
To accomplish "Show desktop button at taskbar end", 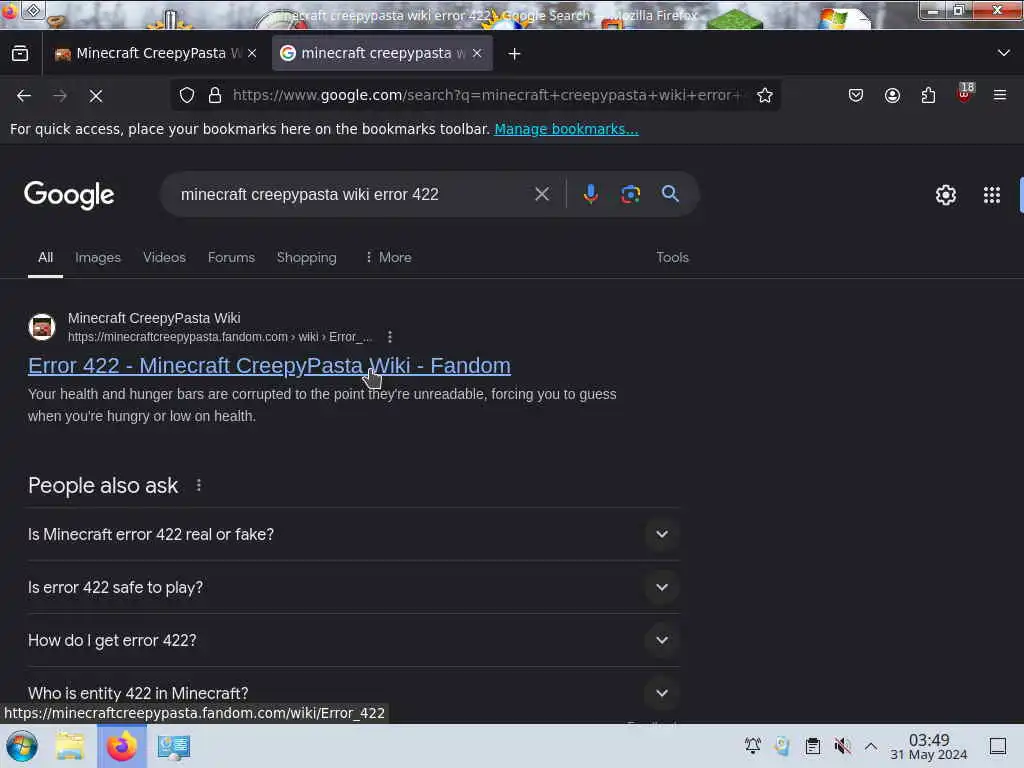I will [x=998, y=746].
